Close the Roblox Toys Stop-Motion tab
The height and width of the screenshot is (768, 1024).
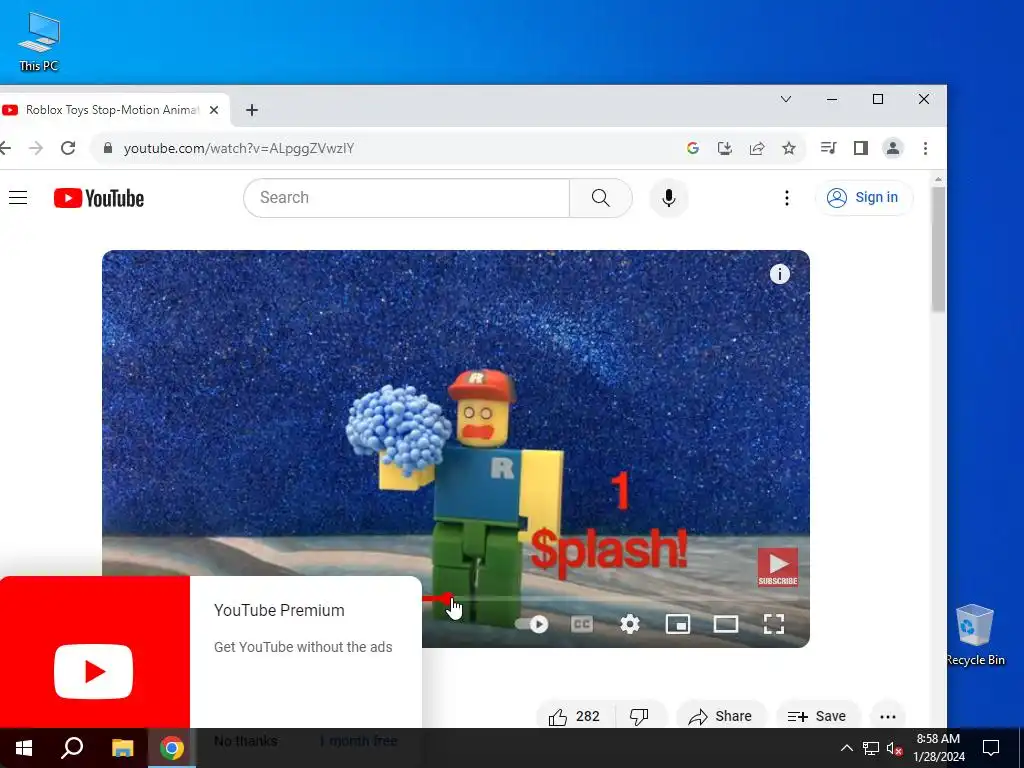pos(214,110)
